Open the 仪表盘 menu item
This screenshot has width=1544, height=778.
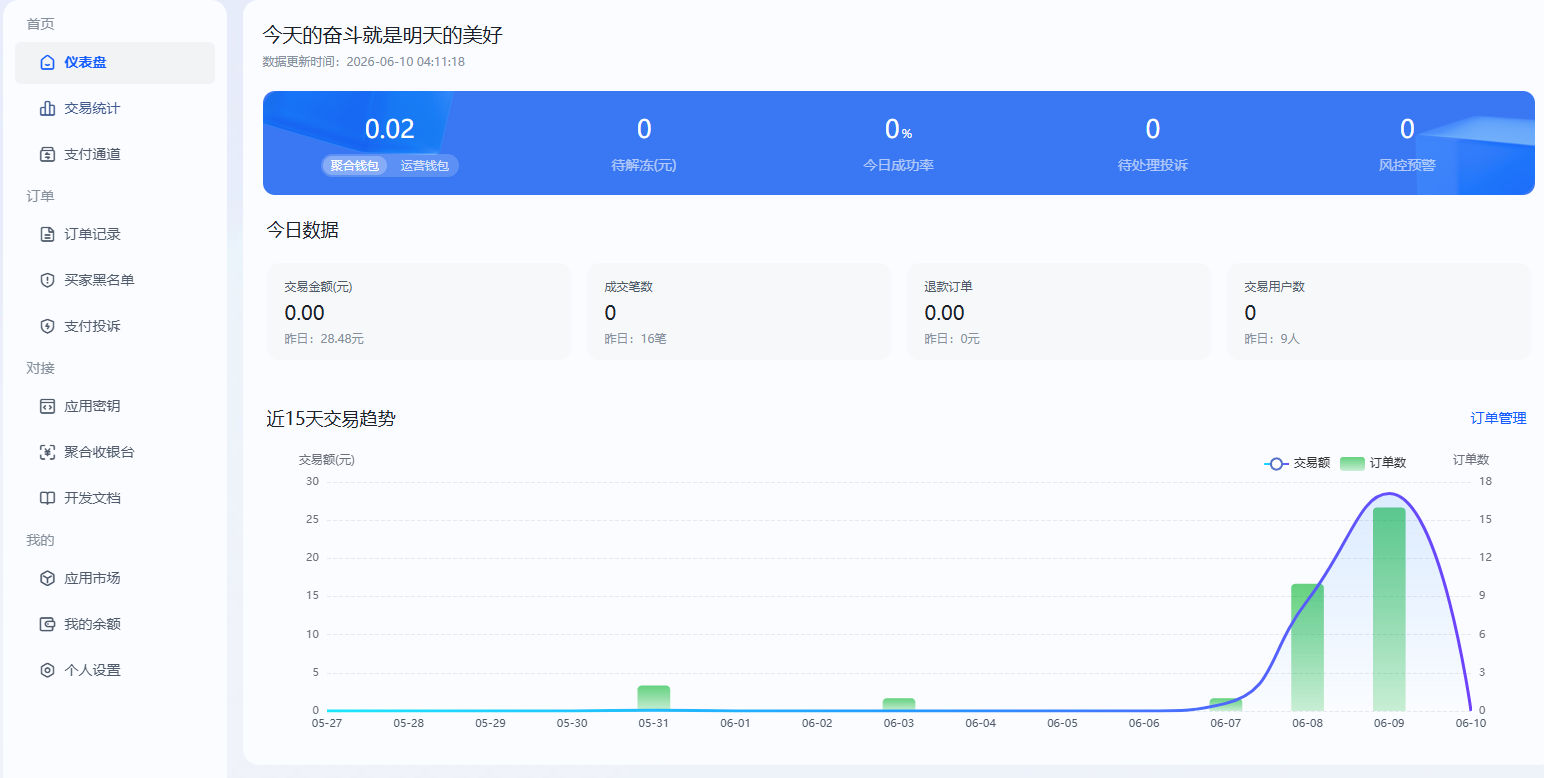coord(115,62)
